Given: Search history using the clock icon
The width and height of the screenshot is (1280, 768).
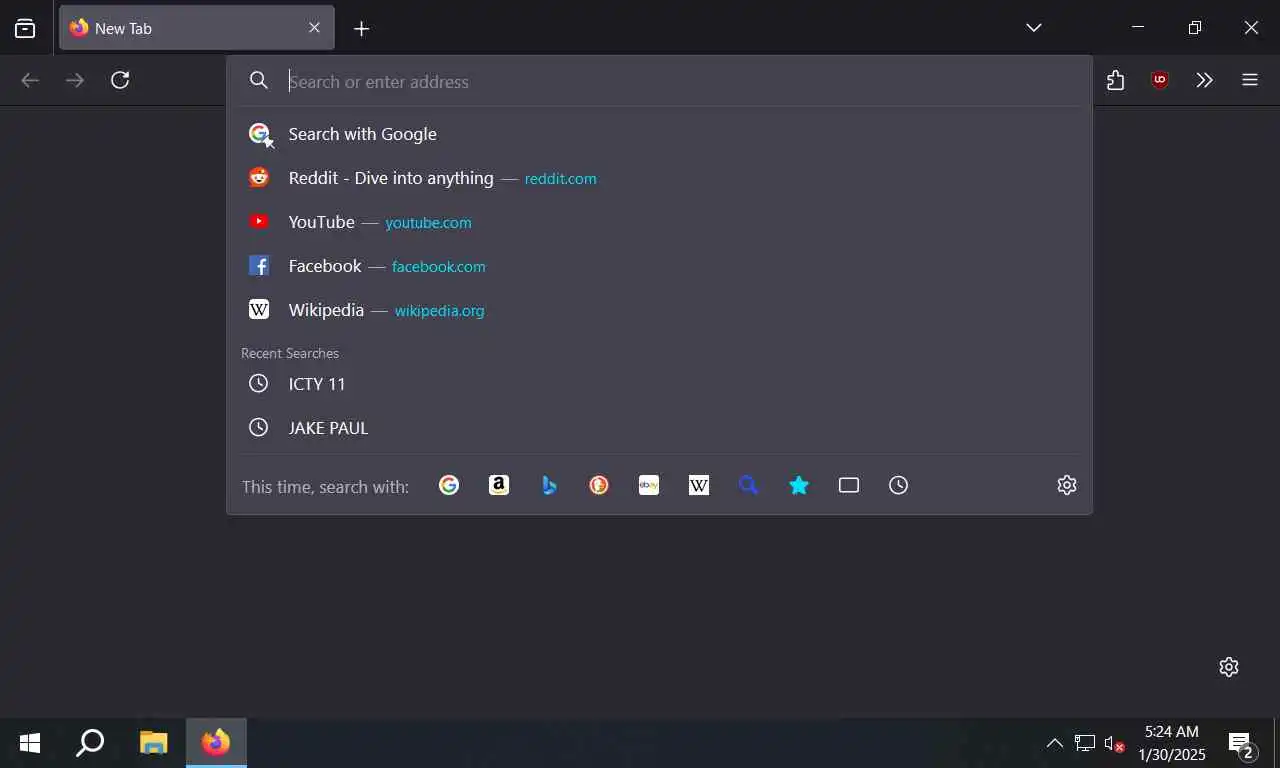Looking at the screenshot, I should [x=899, y=485].
